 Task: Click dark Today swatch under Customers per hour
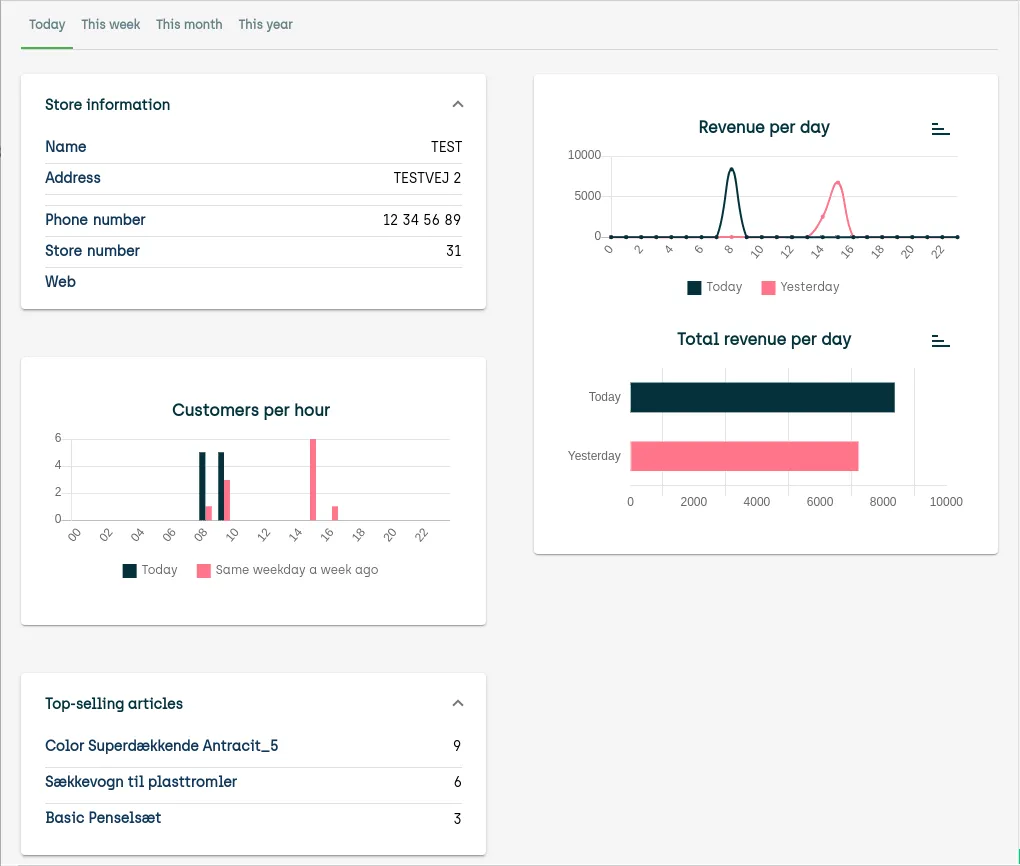tap(129, 571)
